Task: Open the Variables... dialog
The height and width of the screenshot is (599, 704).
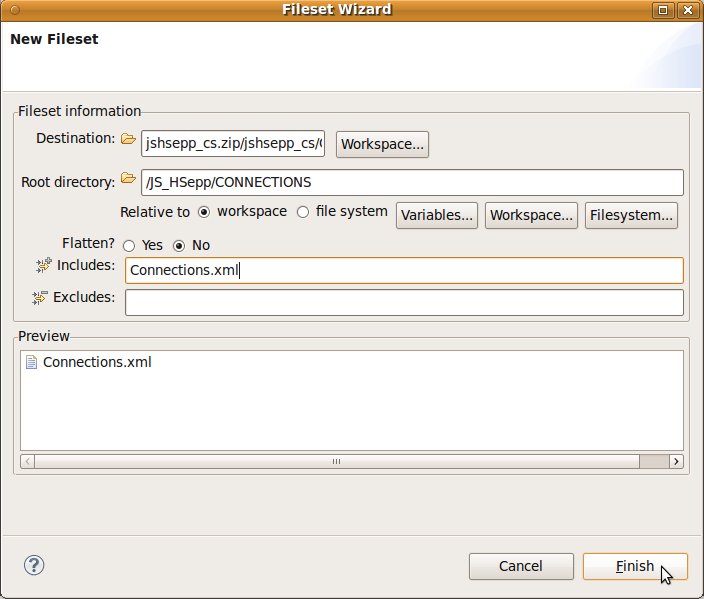Action: 437,215
